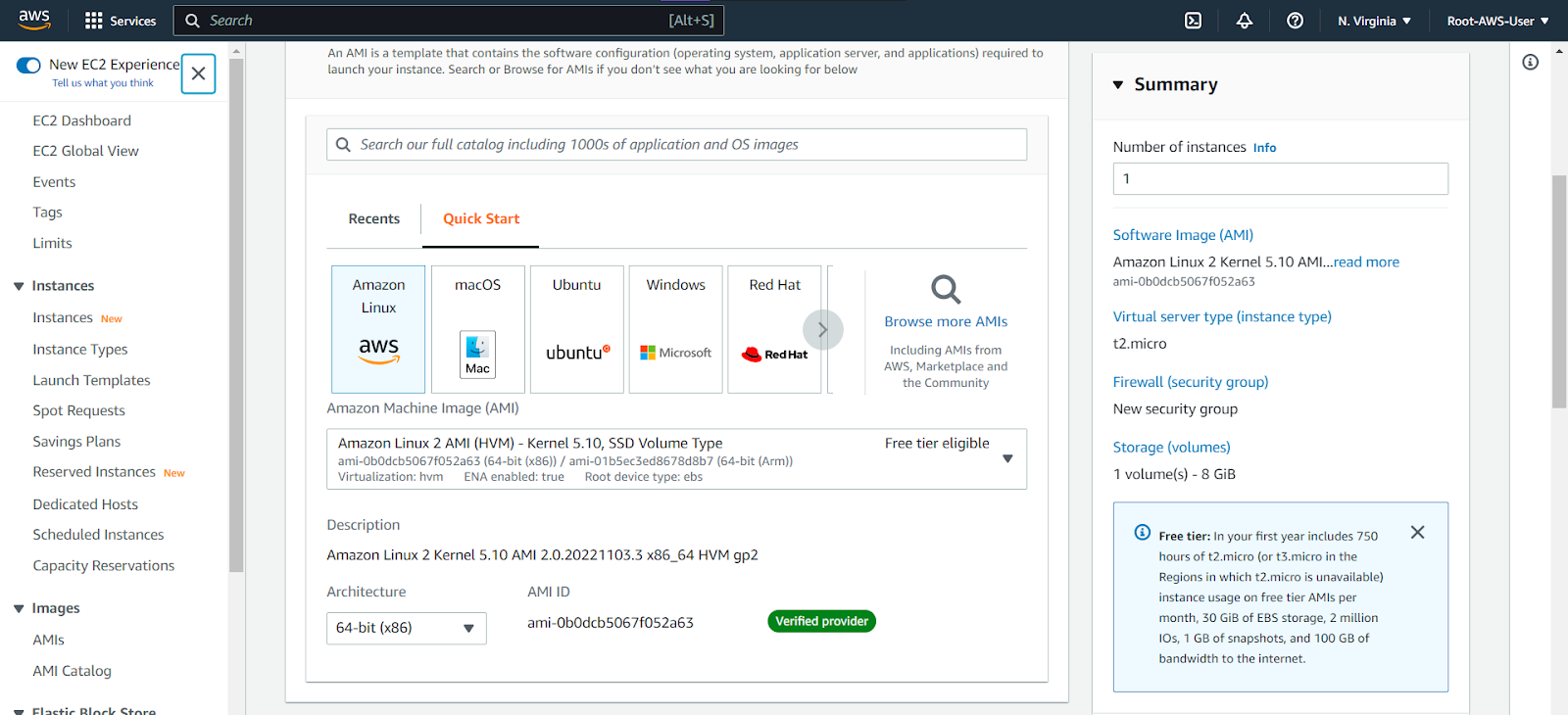1568x715 pixels.
Task: Open the Instances list page
Action: tap(63, 318)
